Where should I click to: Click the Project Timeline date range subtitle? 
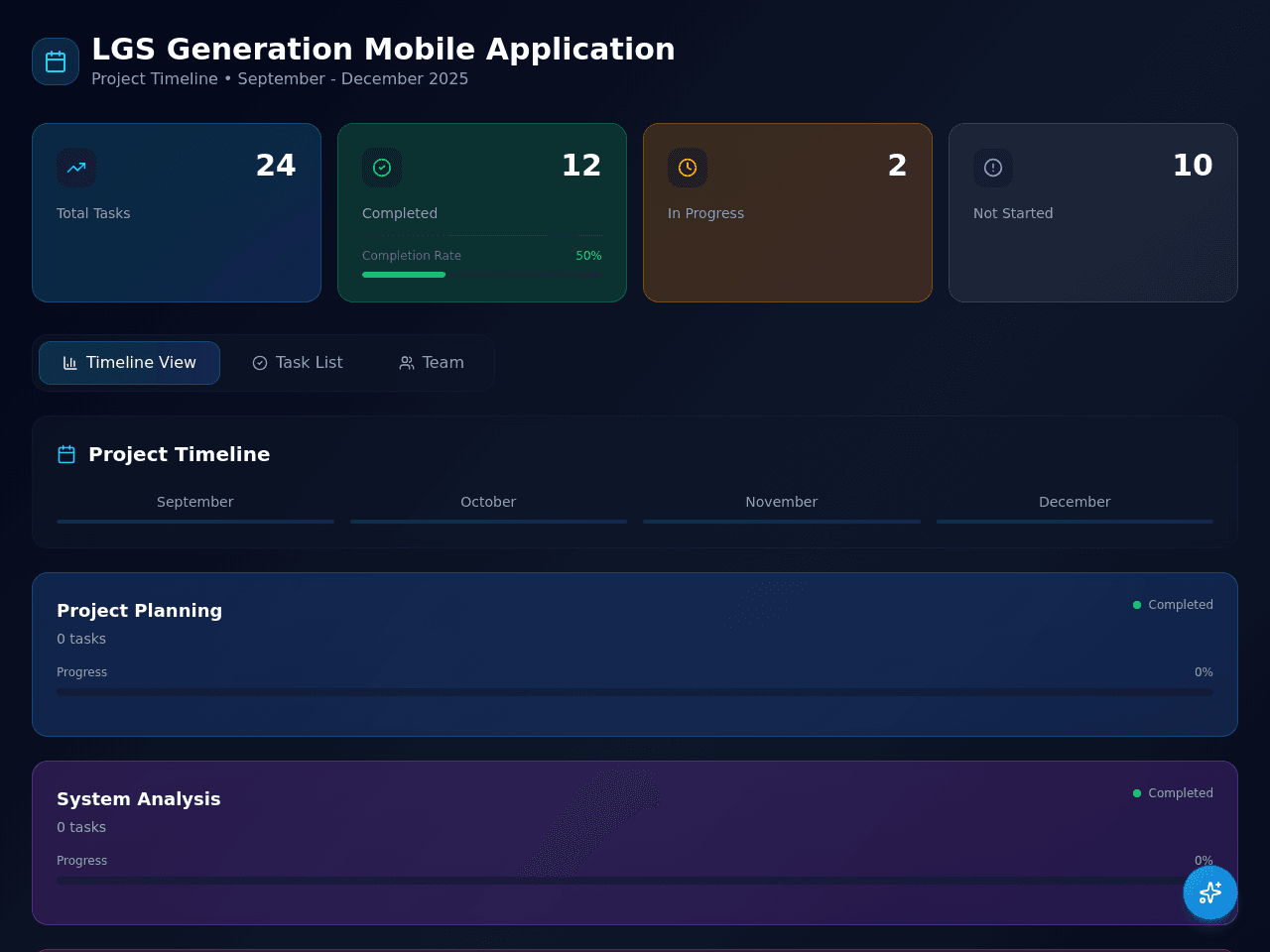pyautogui.click(x=280, y=78)
